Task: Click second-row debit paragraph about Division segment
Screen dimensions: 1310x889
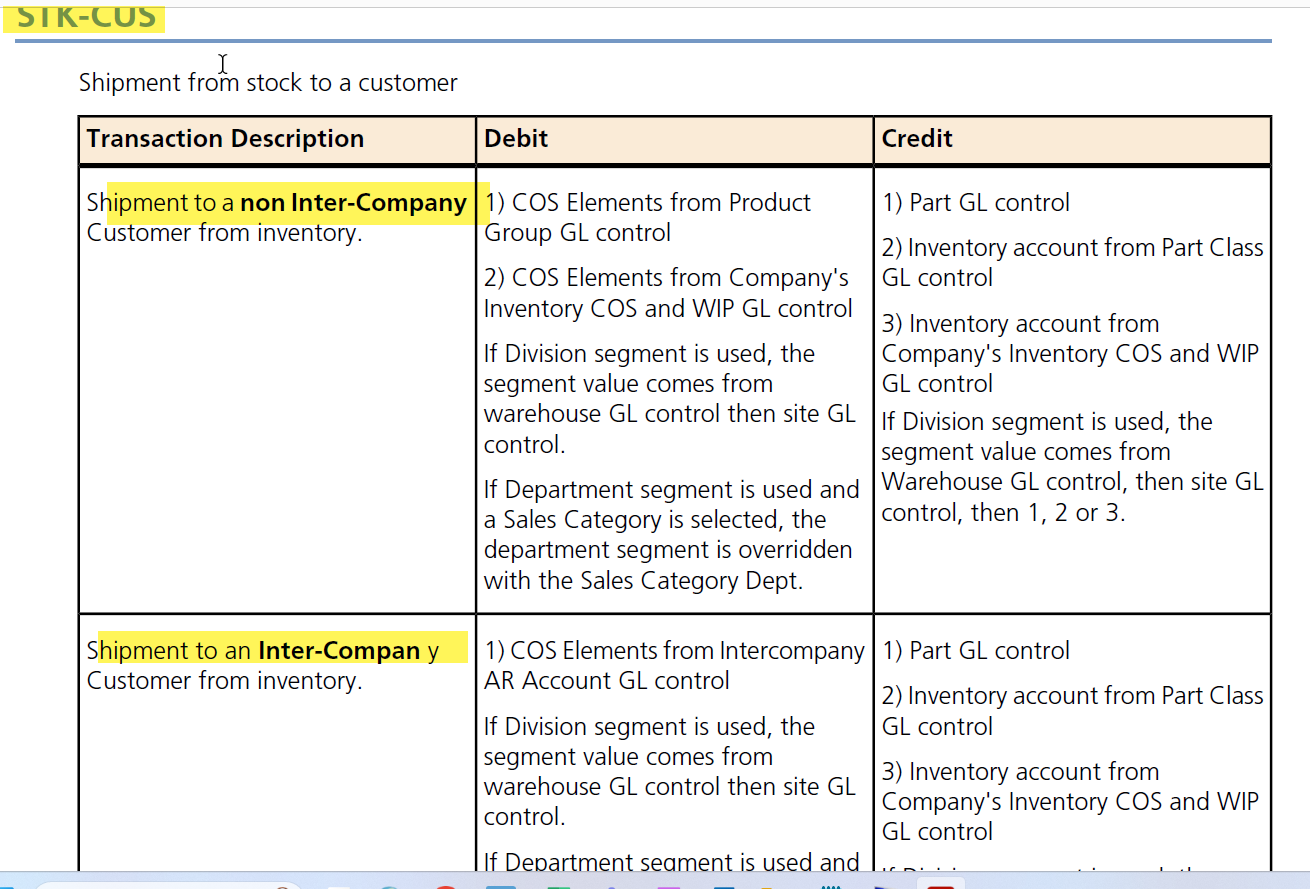Action: pos(670,772)
